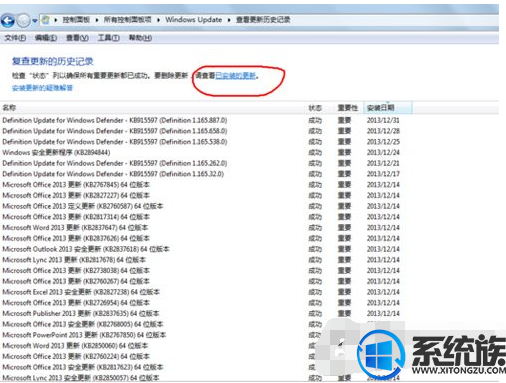Sort by the 重要性 column header

click(x=348, y=108)
